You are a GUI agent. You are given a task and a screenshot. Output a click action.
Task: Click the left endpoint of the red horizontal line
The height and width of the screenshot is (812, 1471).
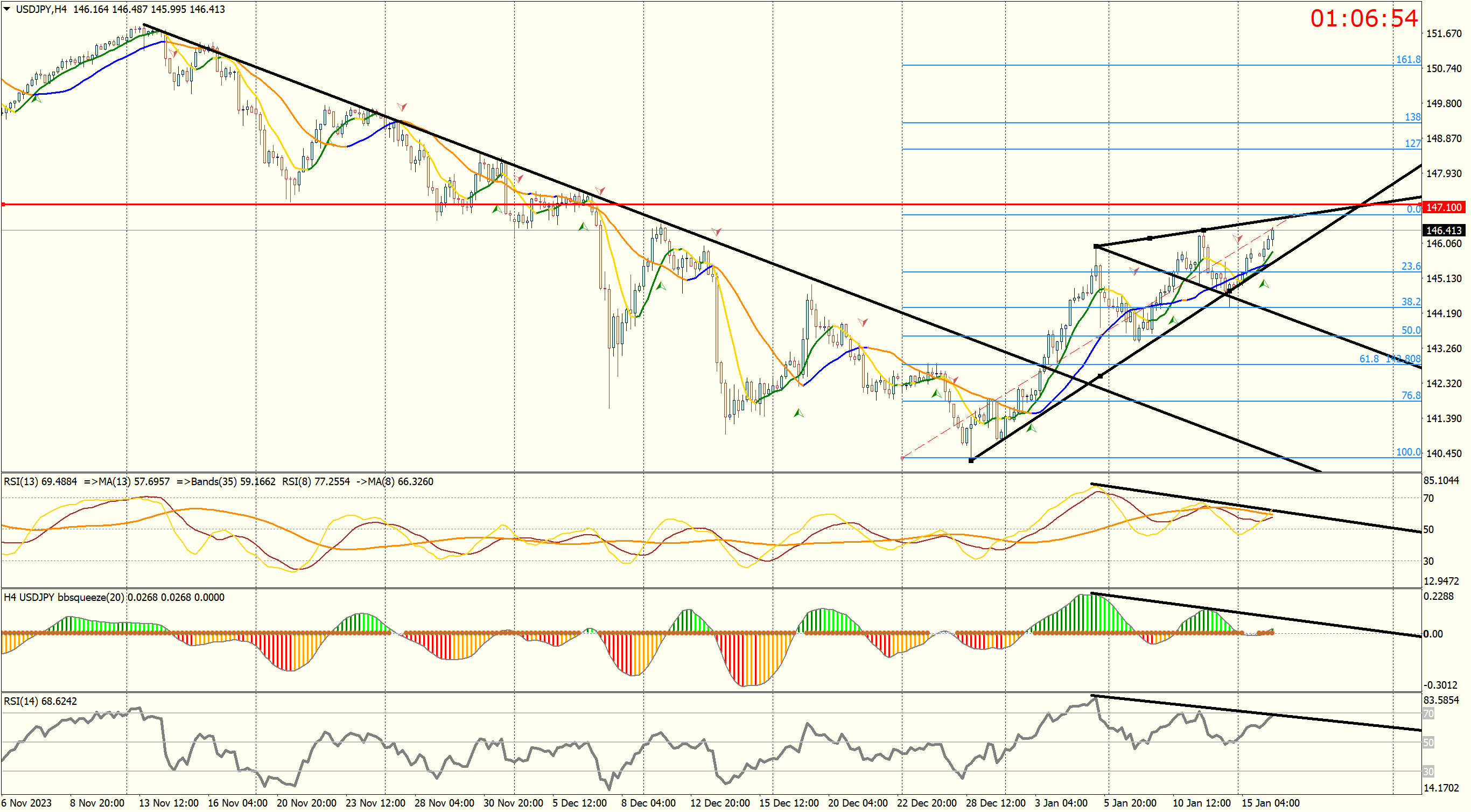3,204
